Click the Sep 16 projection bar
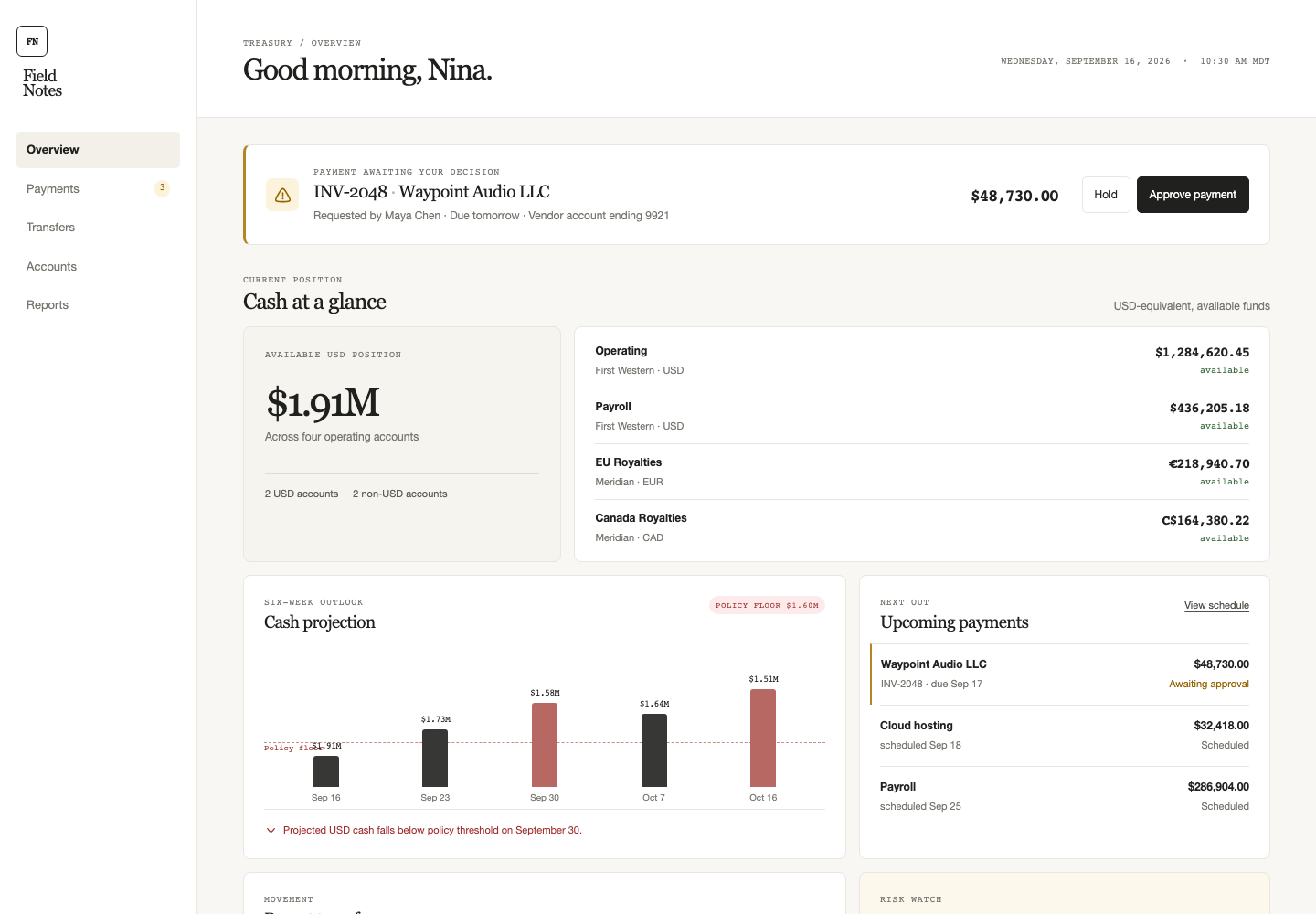The width and height of the screenshot is (1316, 914). (x=326, y=771)
